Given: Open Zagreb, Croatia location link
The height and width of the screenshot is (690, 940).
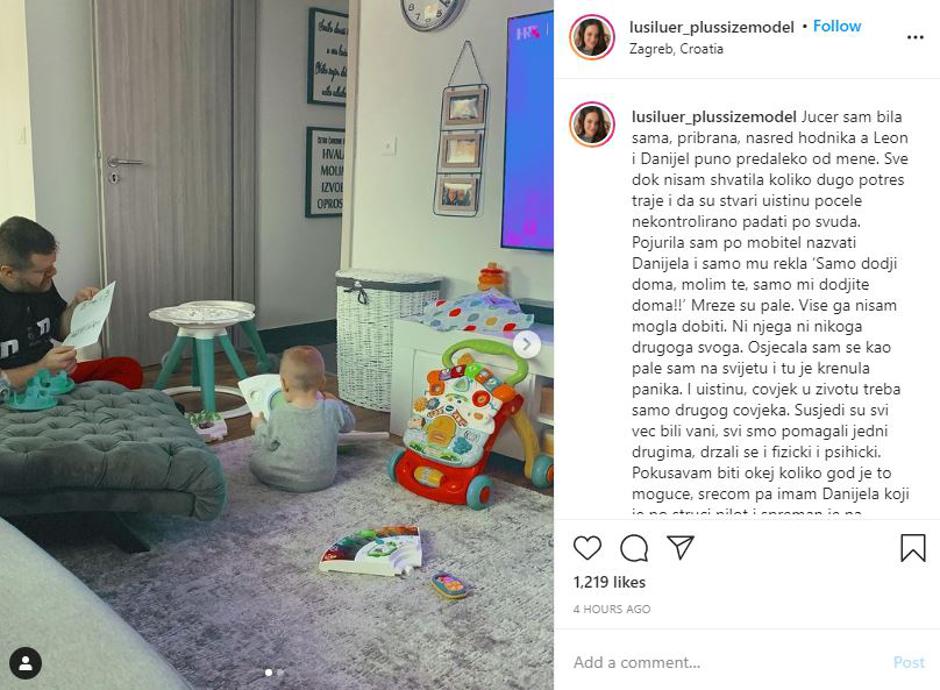Looking at the screenshot, I should tap(676, 49).
